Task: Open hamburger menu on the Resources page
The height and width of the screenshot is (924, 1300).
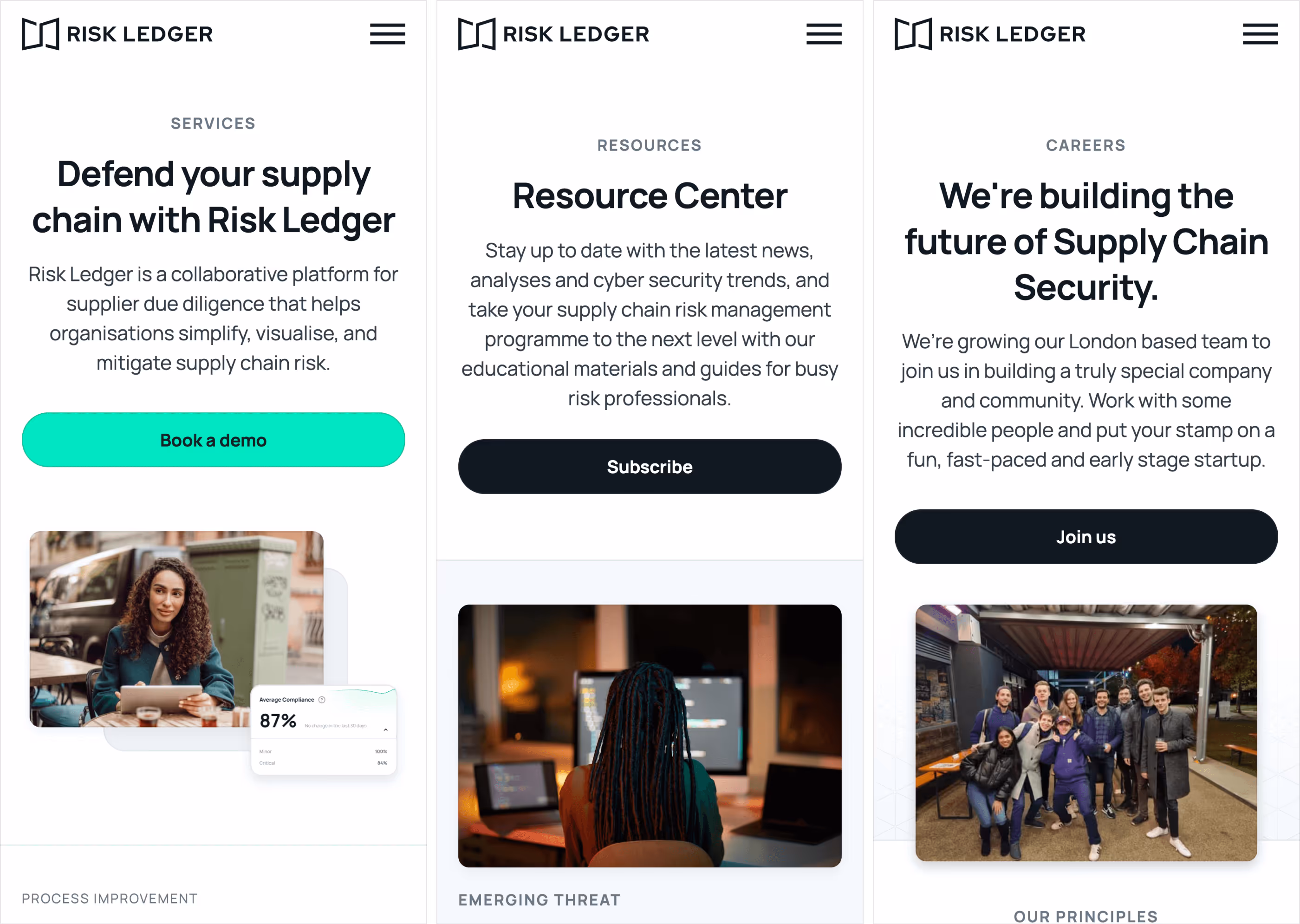Action: coord(824,34)
